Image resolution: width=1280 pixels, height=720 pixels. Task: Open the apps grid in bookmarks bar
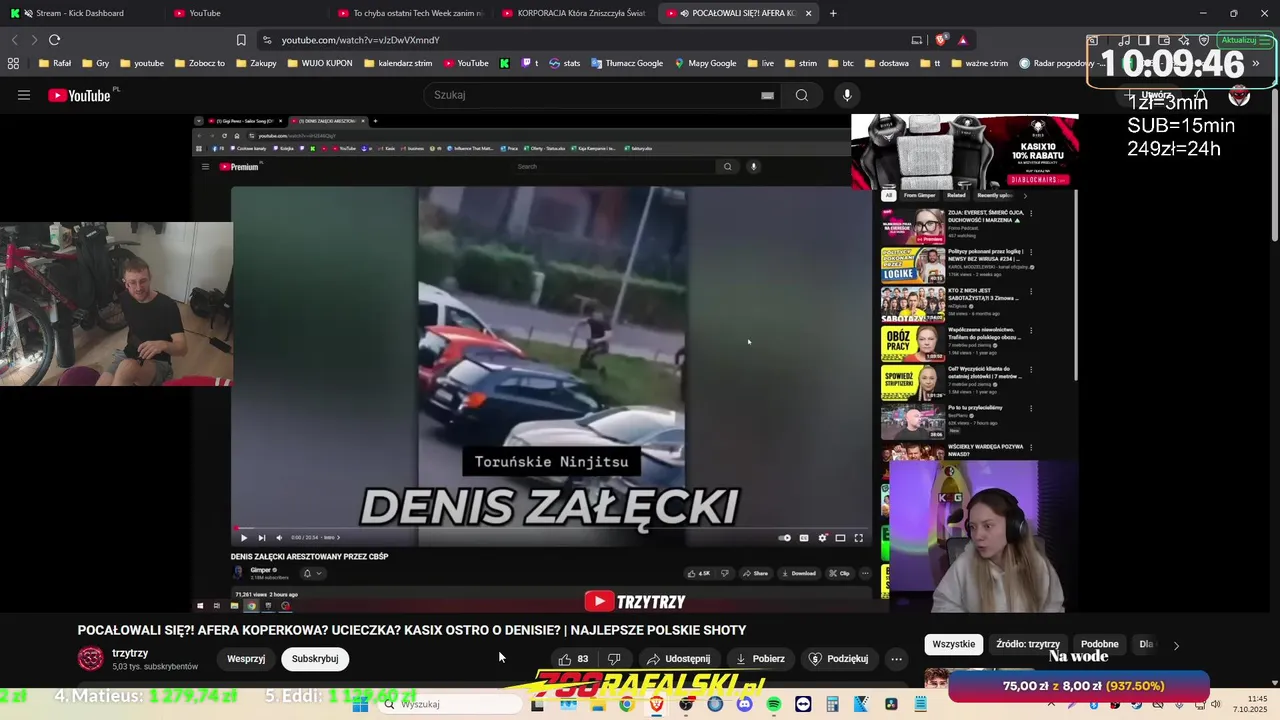(13, 63)
